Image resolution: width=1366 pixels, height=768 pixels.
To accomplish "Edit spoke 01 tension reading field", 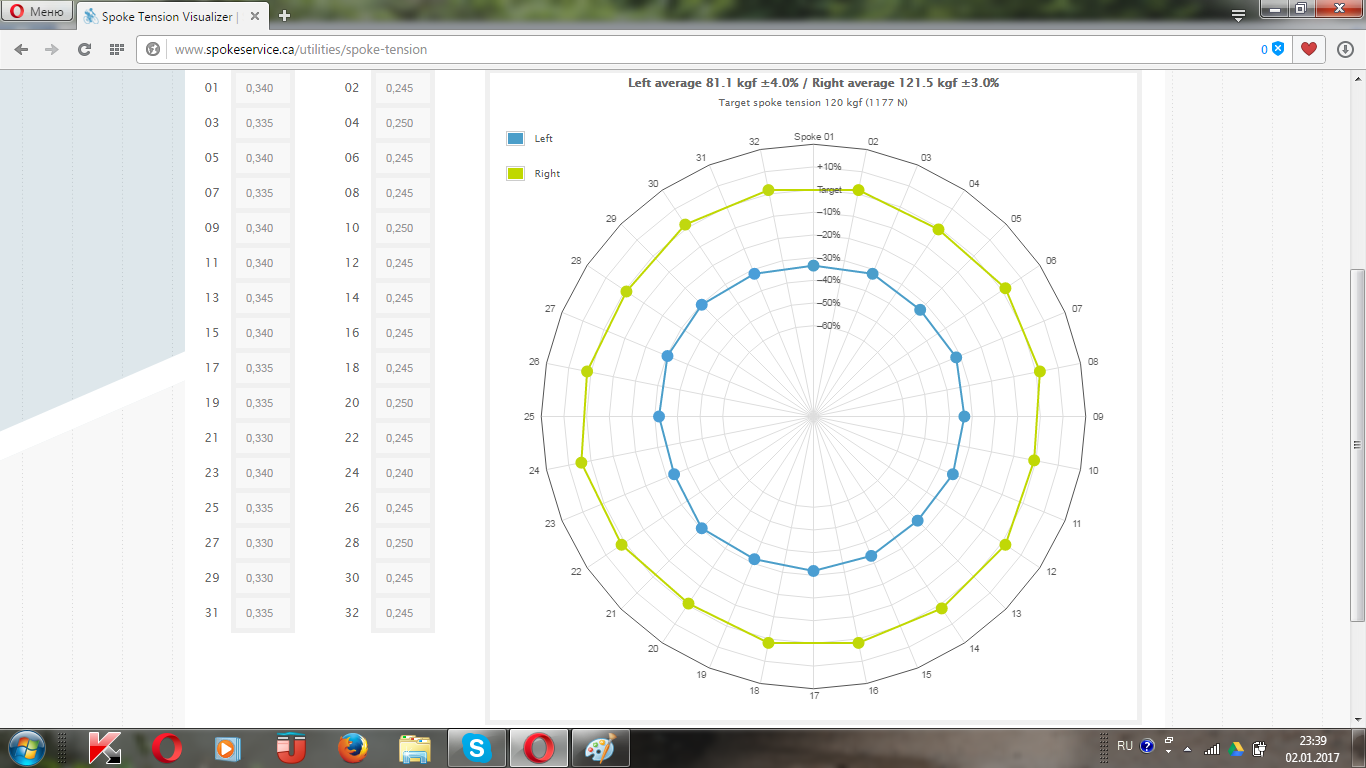I will (262, 88).
